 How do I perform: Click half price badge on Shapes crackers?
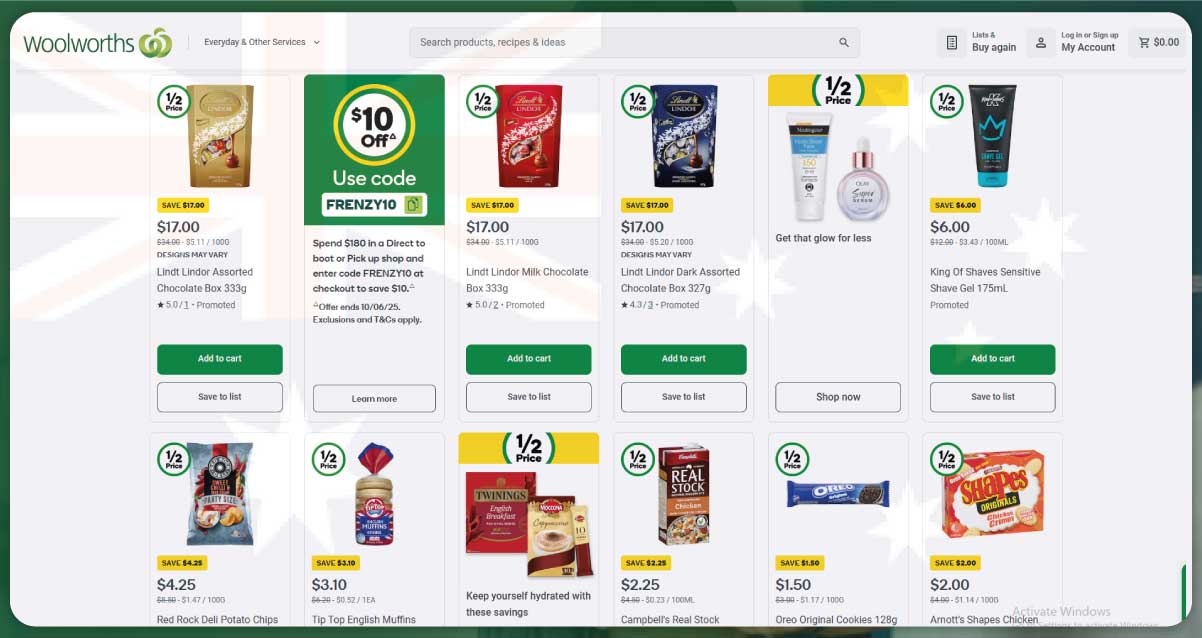click(x=947, y=460)
